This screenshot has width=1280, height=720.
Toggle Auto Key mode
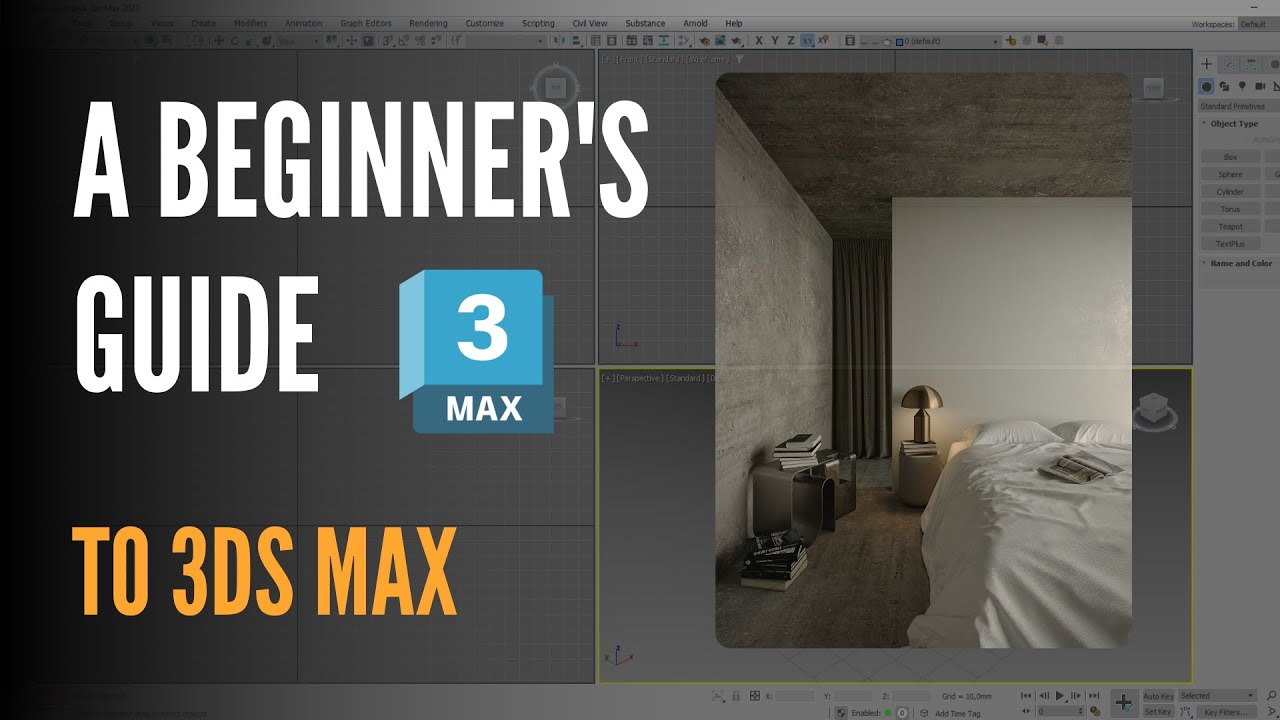(x=1158, y=695)
